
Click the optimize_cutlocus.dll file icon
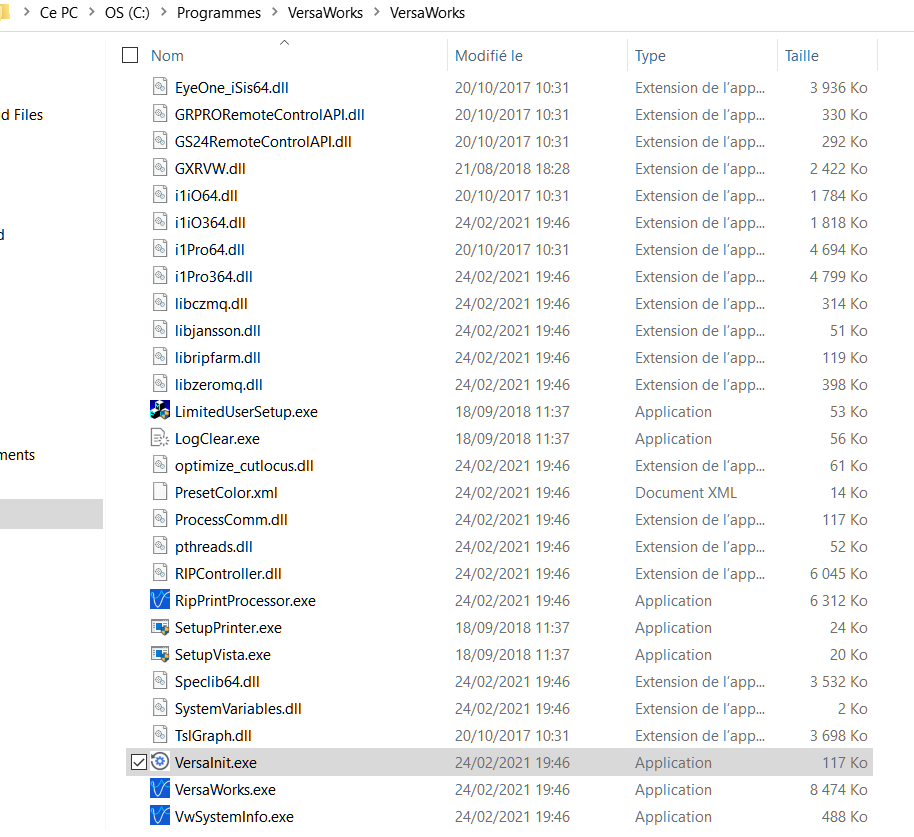click(160, 465)
